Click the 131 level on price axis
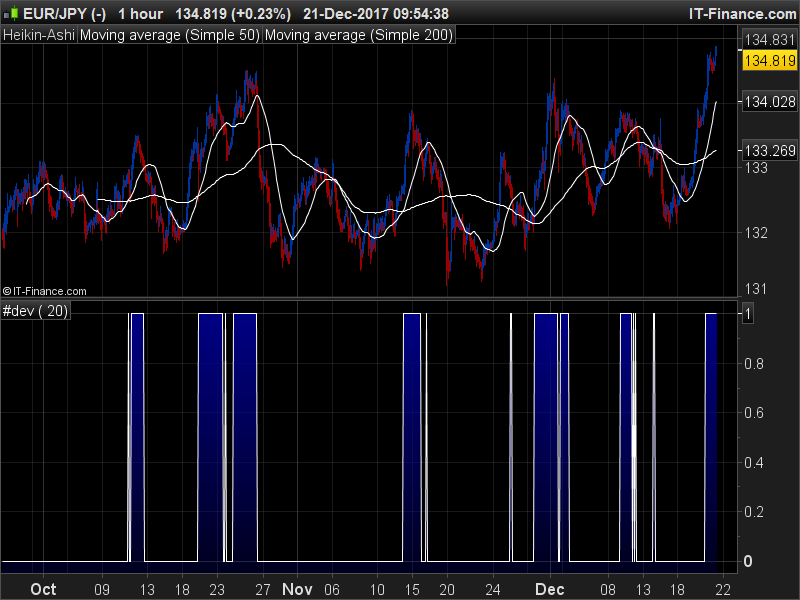 coord(756,289)
